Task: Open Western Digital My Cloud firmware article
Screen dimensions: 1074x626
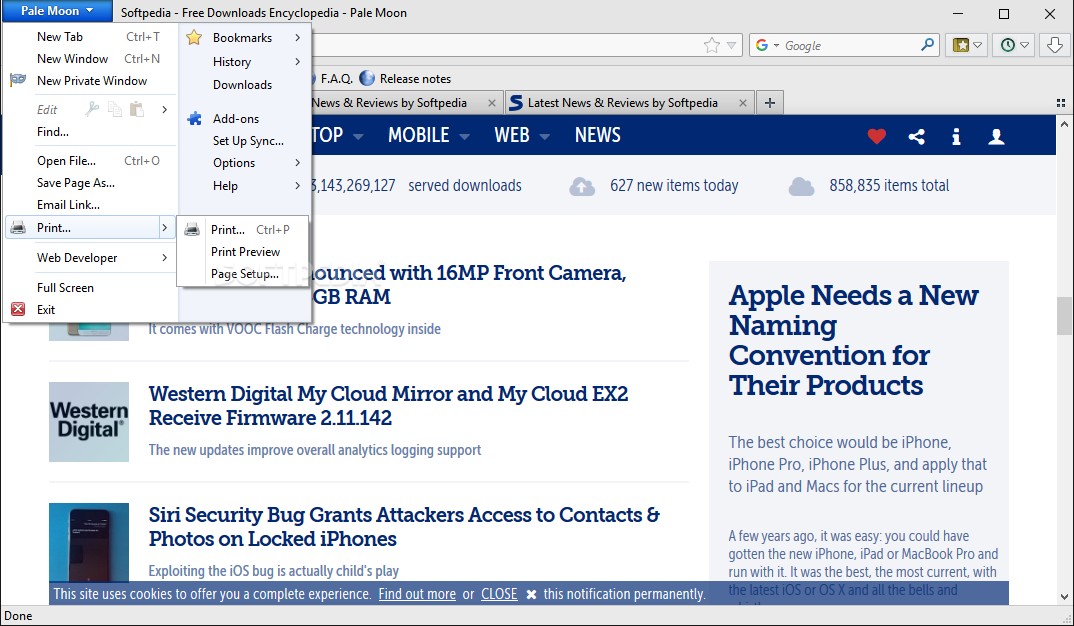Action: [388, 405]
